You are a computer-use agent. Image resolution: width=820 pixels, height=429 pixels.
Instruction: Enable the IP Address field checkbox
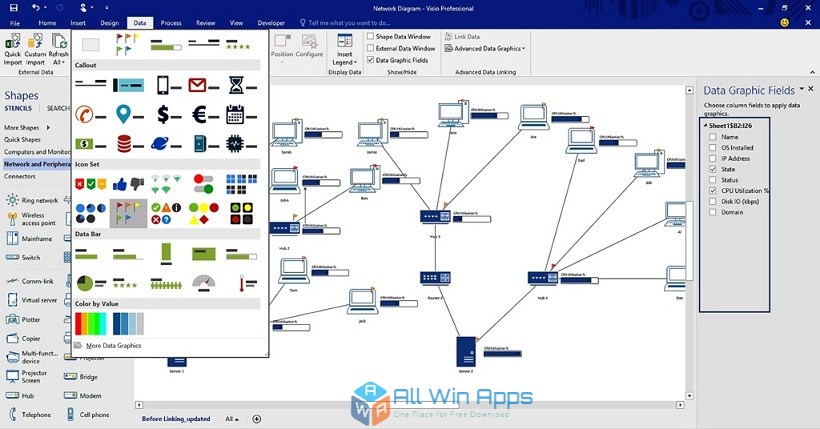(712, 159)
